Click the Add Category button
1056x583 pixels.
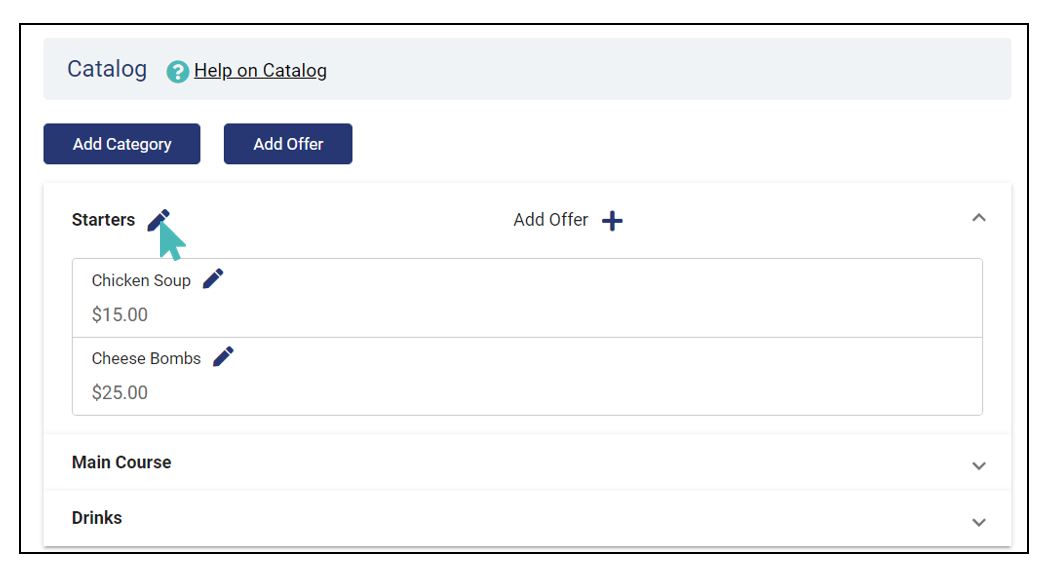coord(122,143)
